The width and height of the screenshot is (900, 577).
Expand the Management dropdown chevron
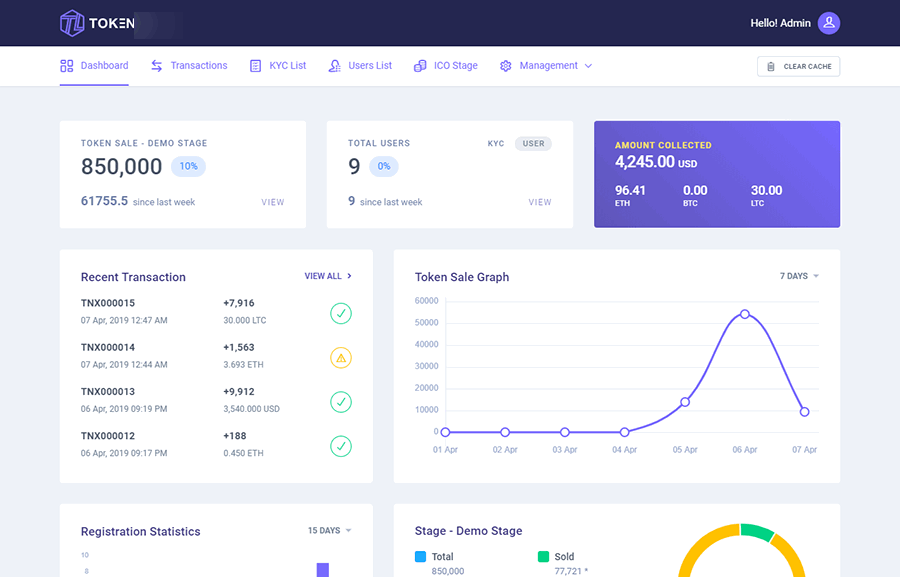(x=588, y=66)
